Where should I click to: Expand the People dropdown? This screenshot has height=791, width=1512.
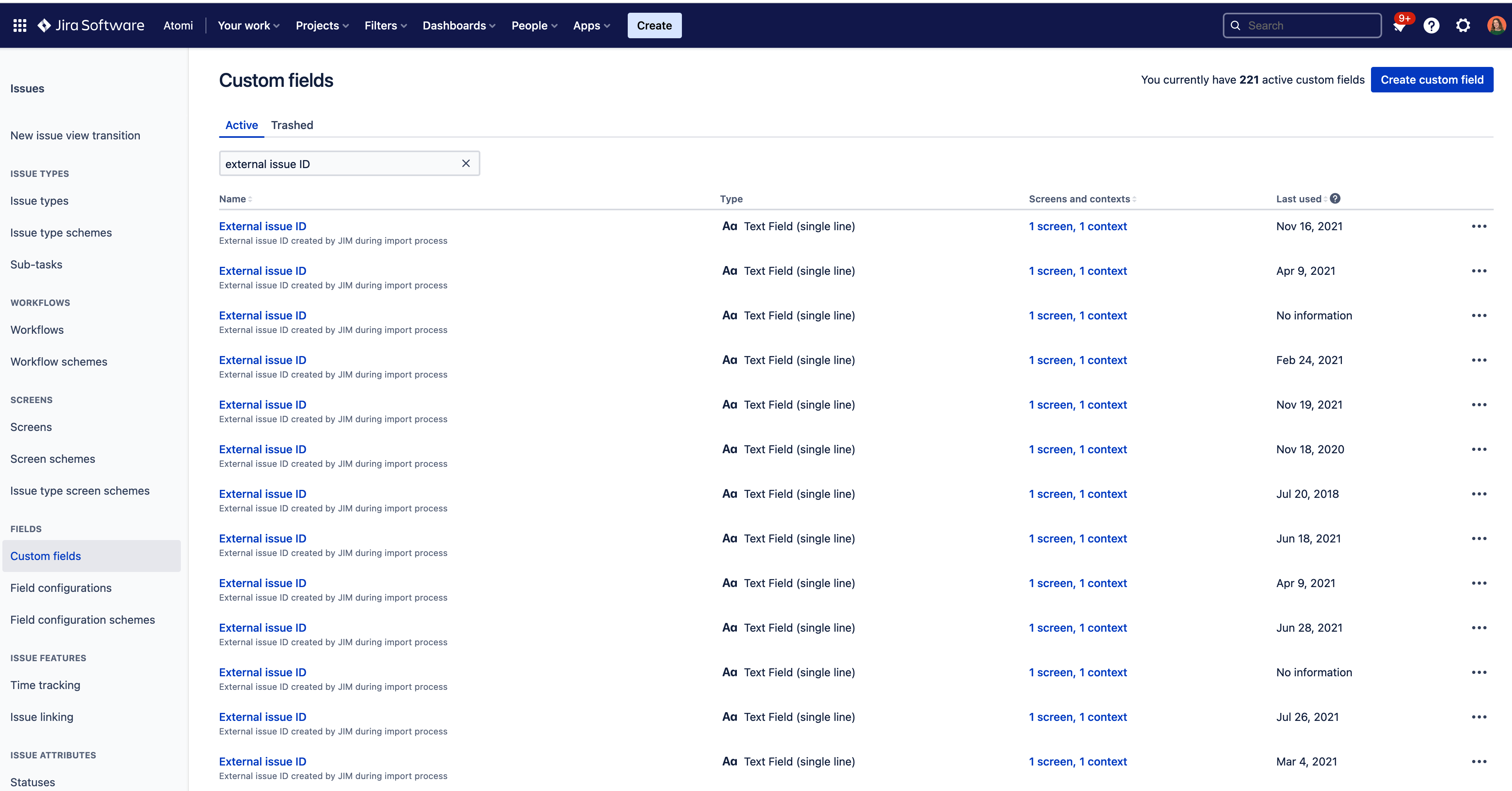534,25
